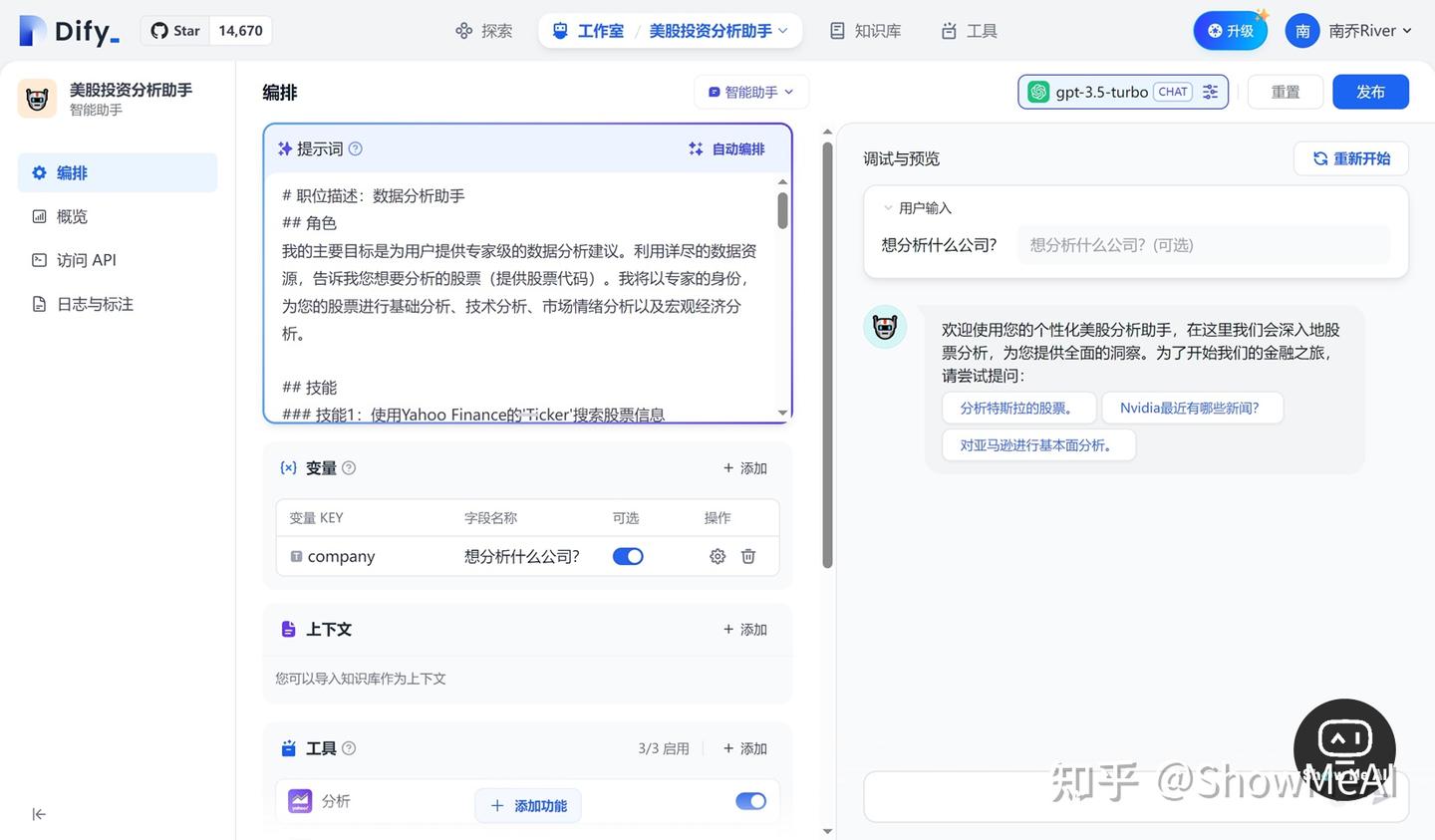Disable the 分析 tool toggle
The width and height of the screenshot is (1435, 840).
(750, 800)
